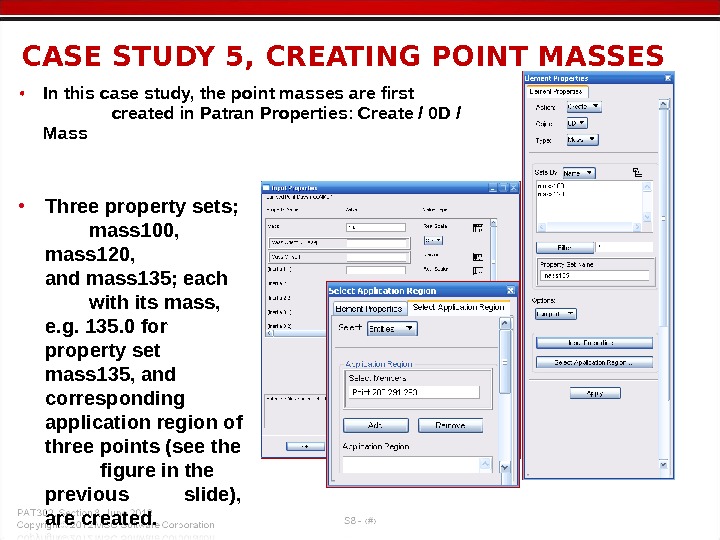Click the Filter button
The width and height of the screenshot is (720, 540).
pyautogui.click(x=564, y=248)
